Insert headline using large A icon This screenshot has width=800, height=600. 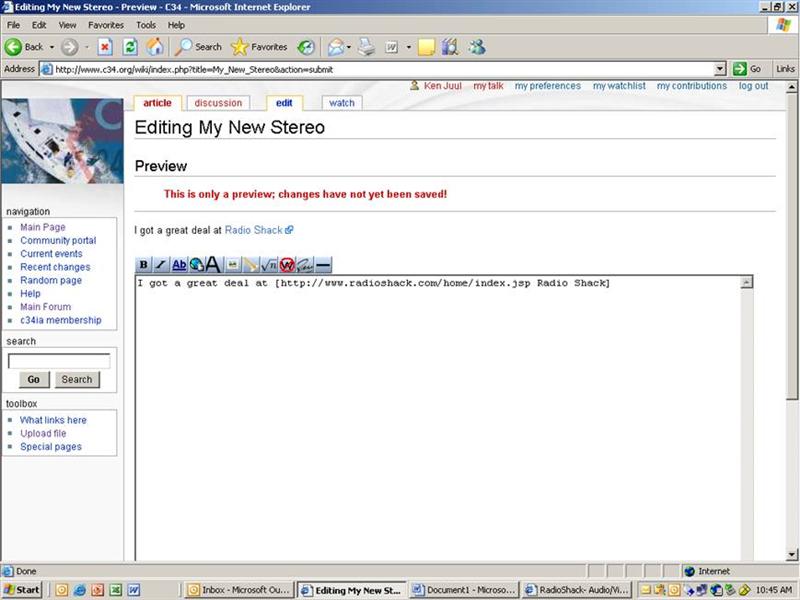click(x=213, y=265)
